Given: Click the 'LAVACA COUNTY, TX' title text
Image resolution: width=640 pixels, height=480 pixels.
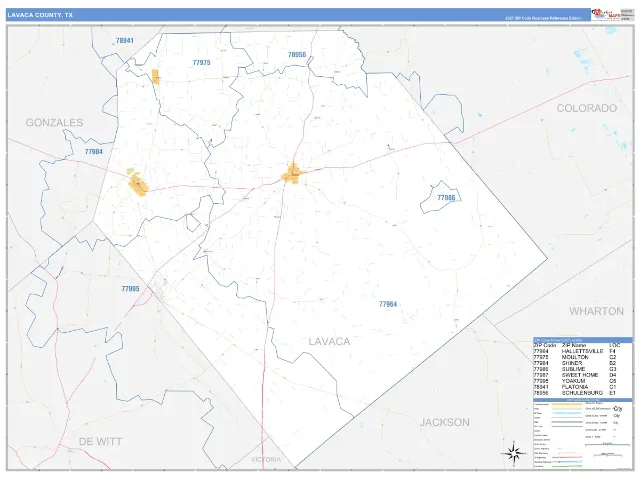Looking at the screenshot, I should 40,15.
